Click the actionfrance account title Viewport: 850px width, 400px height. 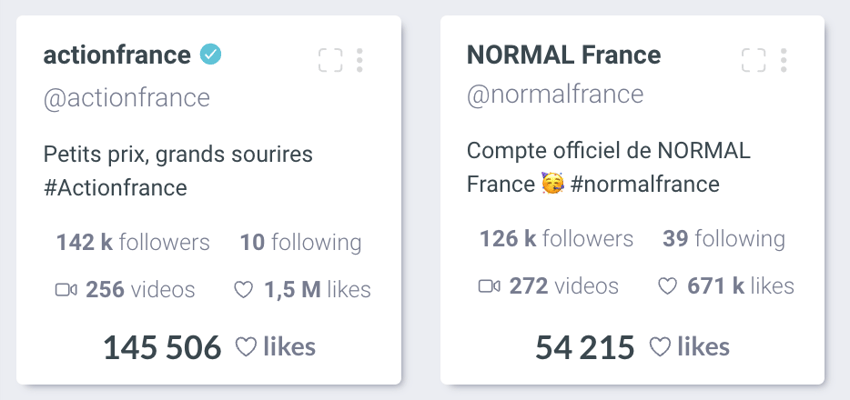(117, 55)
